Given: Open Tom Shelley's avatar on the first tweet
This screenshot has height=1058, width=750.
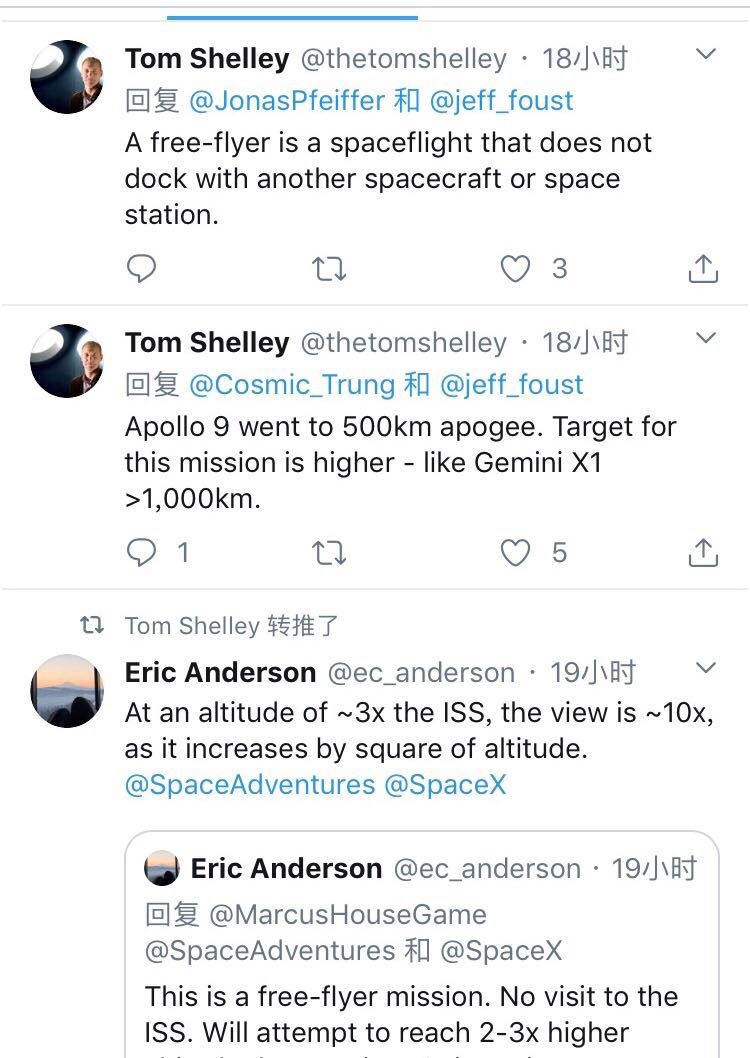Looking at the screenshot, I should pyautogui.click(x=68, y=77).
